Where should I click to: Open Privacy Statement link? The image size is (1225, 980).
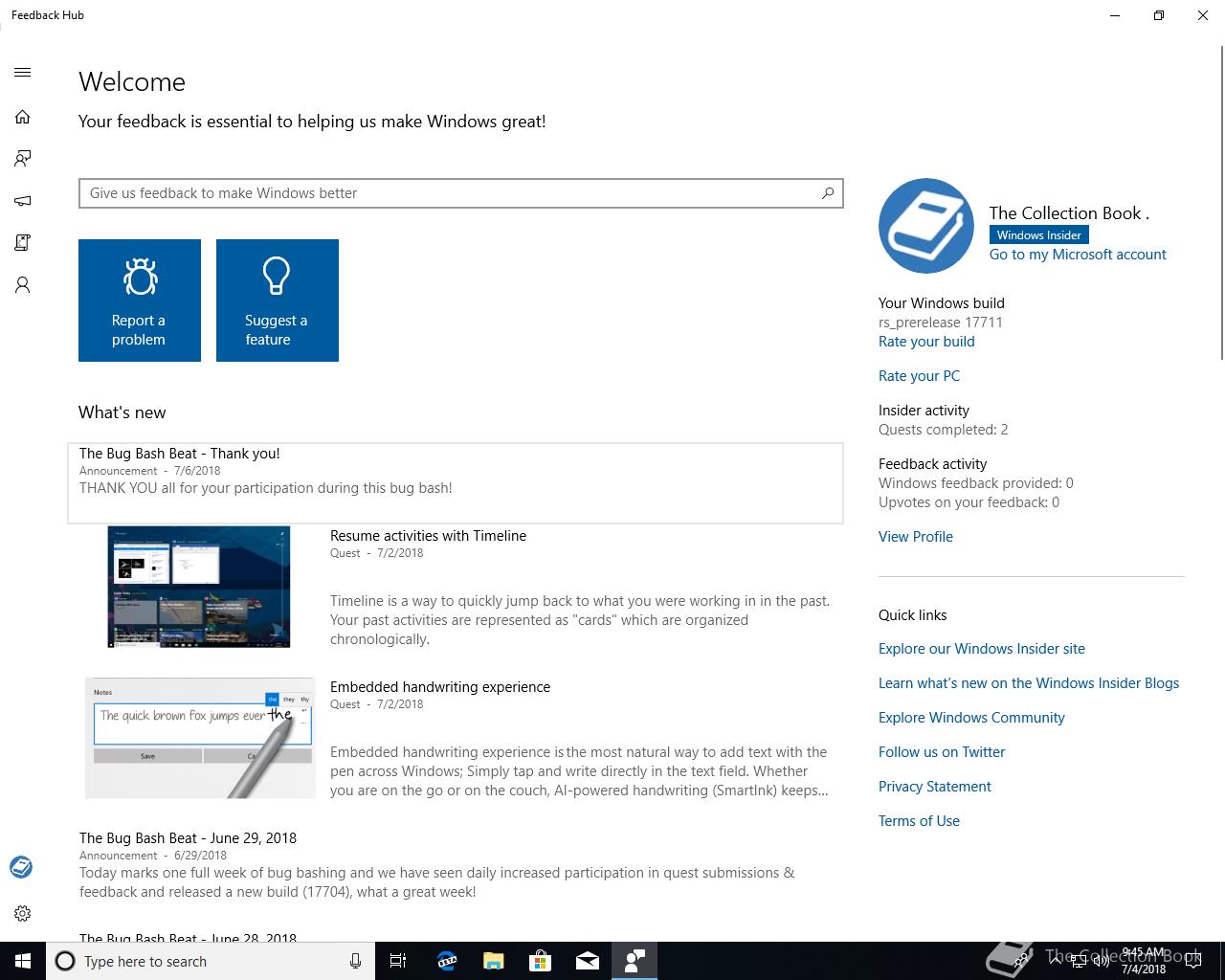(935, 787)
